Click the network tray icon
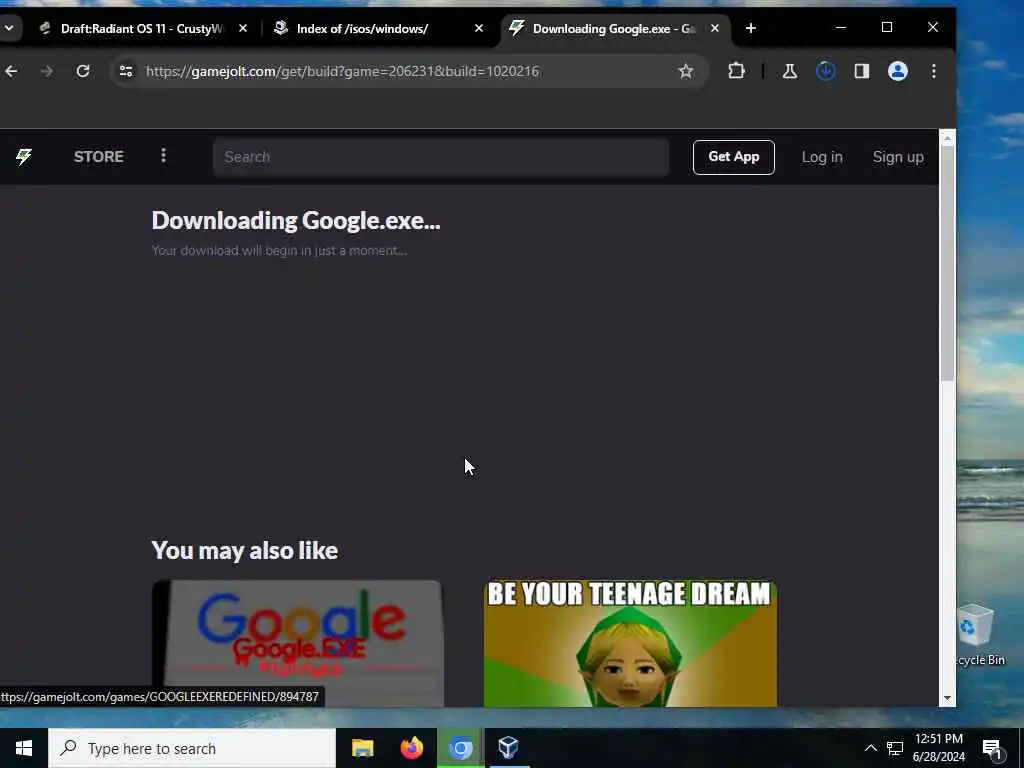 pos(895,748)
